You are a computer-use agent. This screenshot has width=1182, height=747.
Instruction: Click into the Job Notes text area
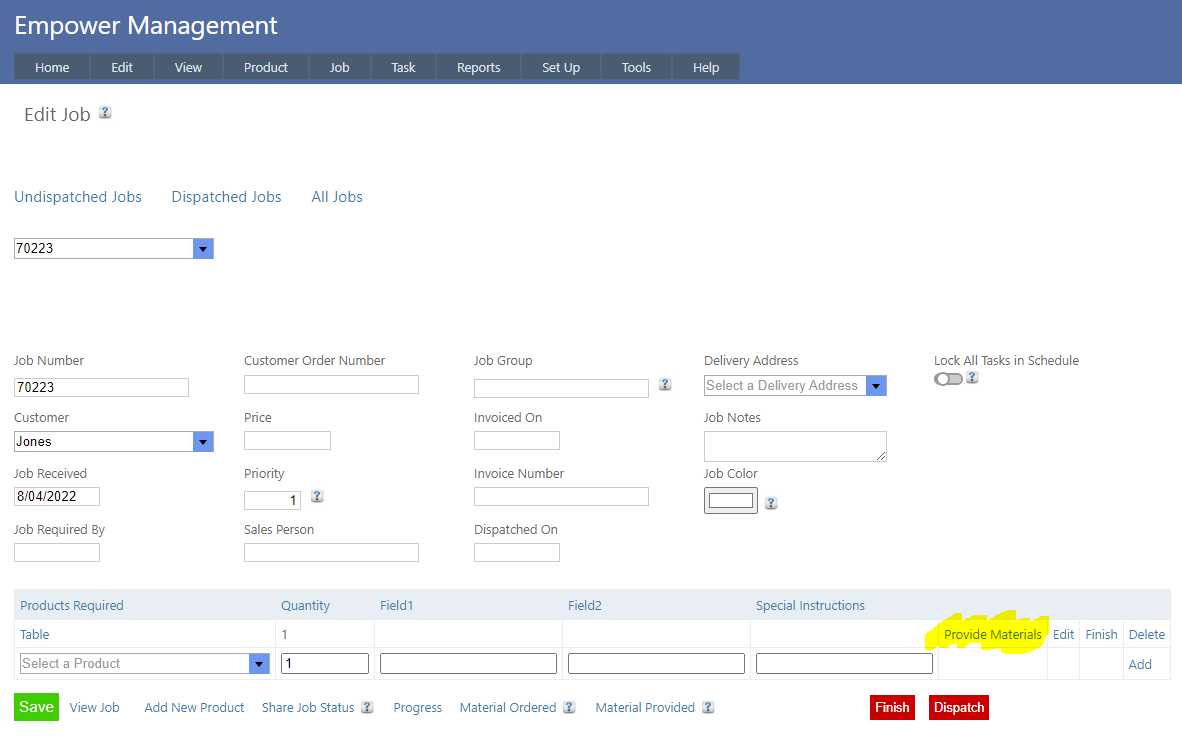(x=795, y=446)
